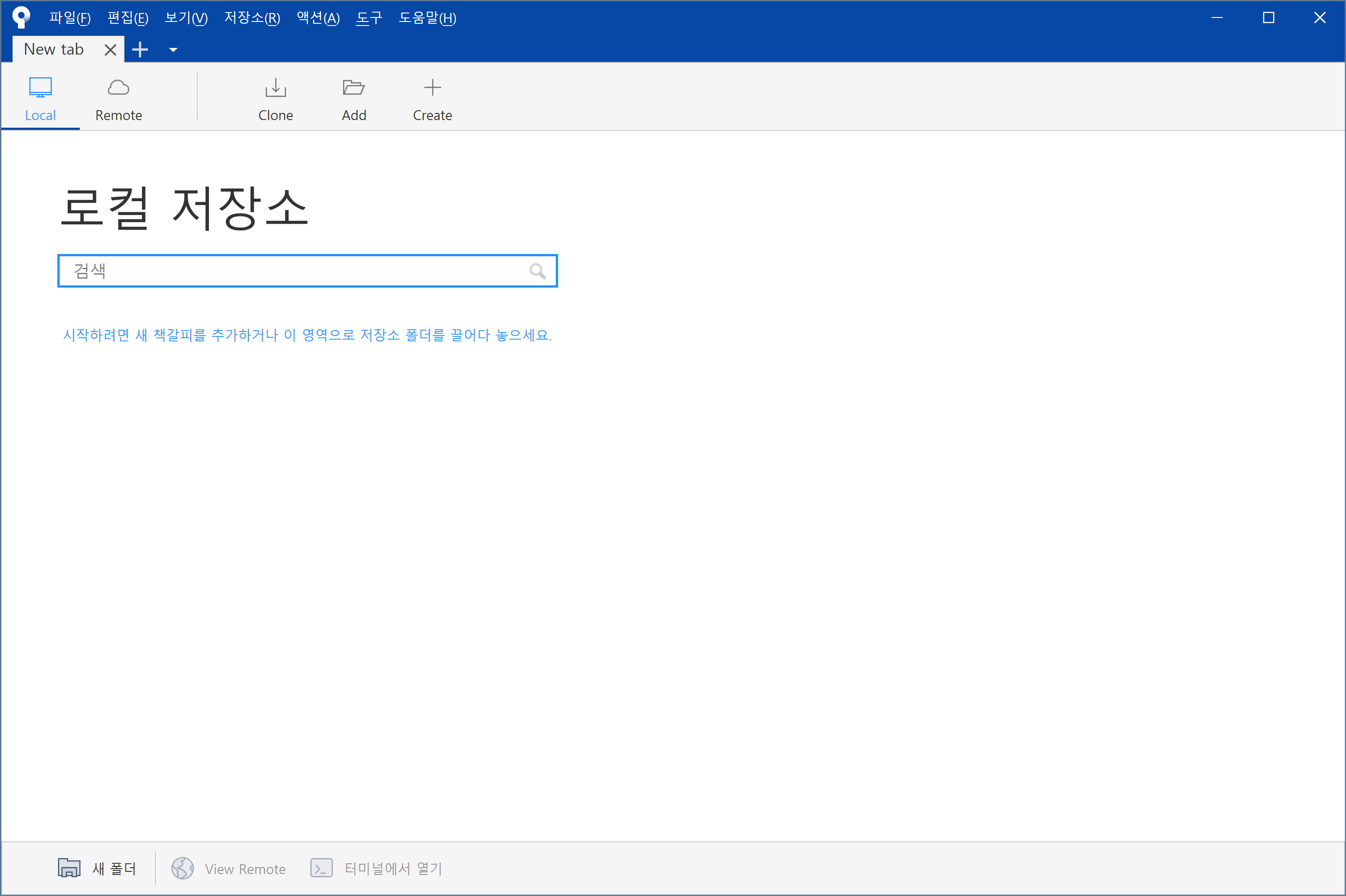Expand the tab list dropdown arrow
The height and width of the screenshot is (896, 1346).
pos(173,50)
